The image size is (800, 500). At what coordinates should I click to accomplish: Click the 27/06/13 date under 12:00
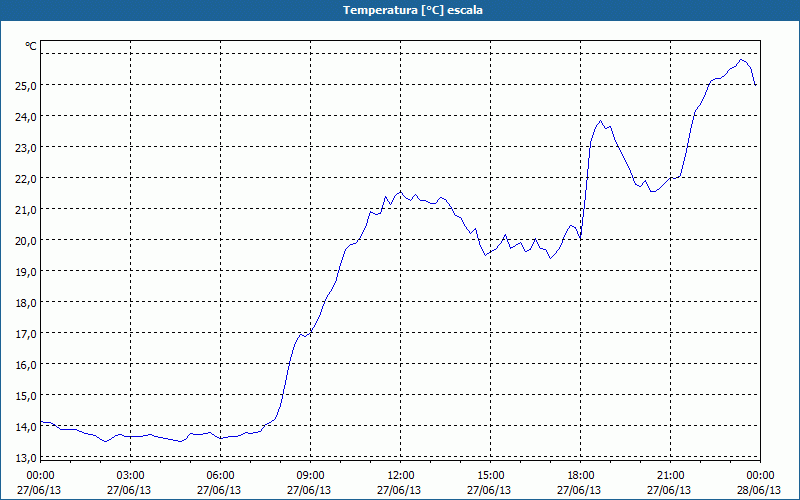click(x=399, y=491)
